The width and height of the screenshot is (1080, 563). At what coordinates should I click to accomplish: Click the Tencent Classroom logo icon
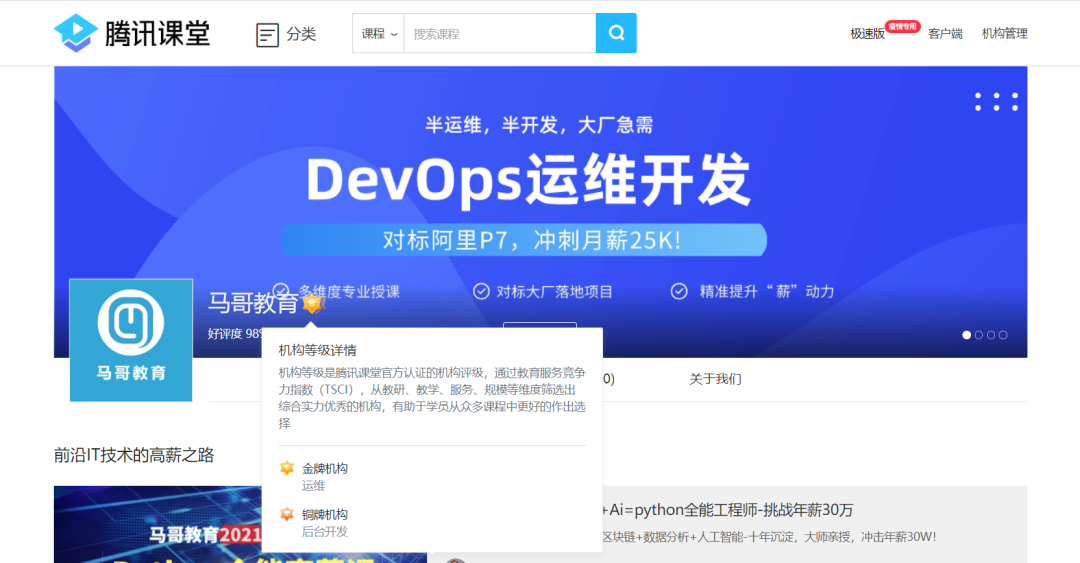coord(76,33)
